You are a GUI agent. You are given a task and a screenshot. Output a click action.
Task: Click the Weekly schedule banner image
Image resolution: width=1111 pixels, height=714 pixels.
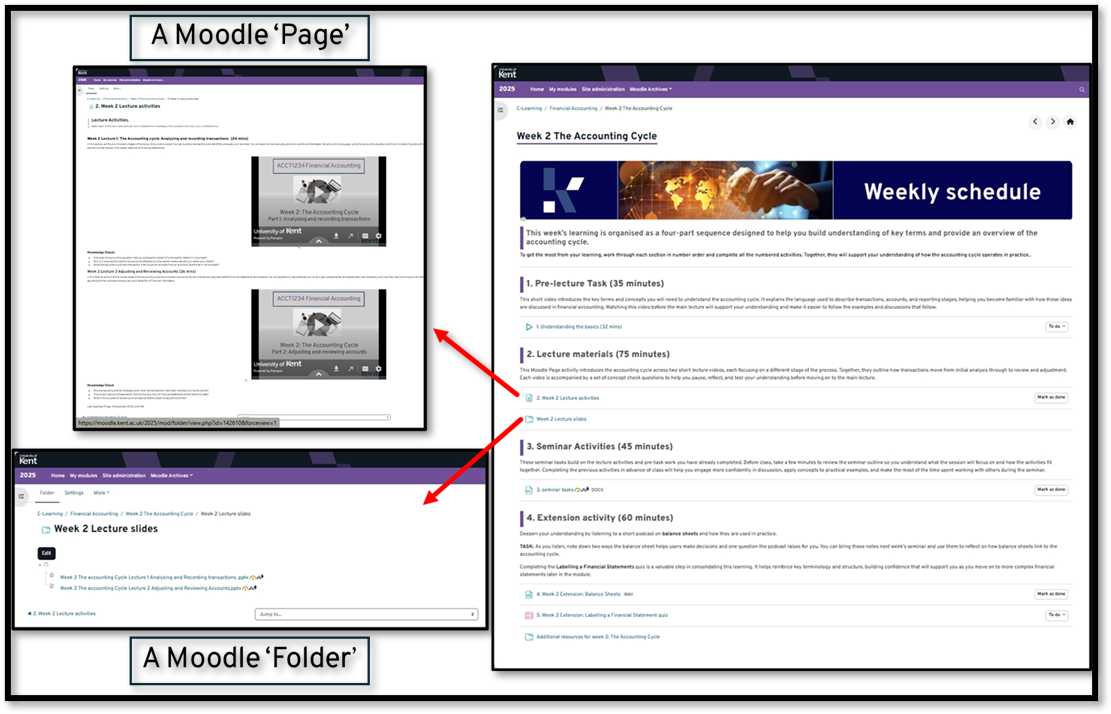[x=795, y=190]
